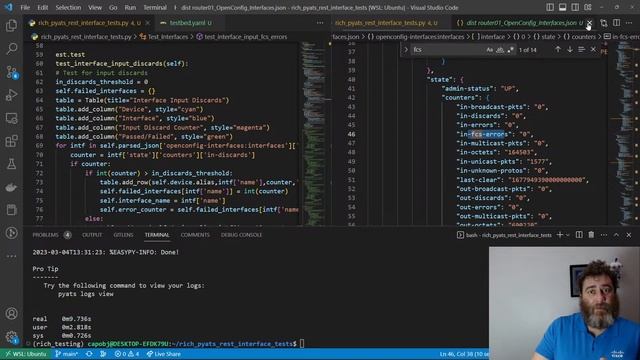Viewport: 640px width, 360px height.
Task: Toggle Match Case in the find widget
Action: tap(490, 50)
